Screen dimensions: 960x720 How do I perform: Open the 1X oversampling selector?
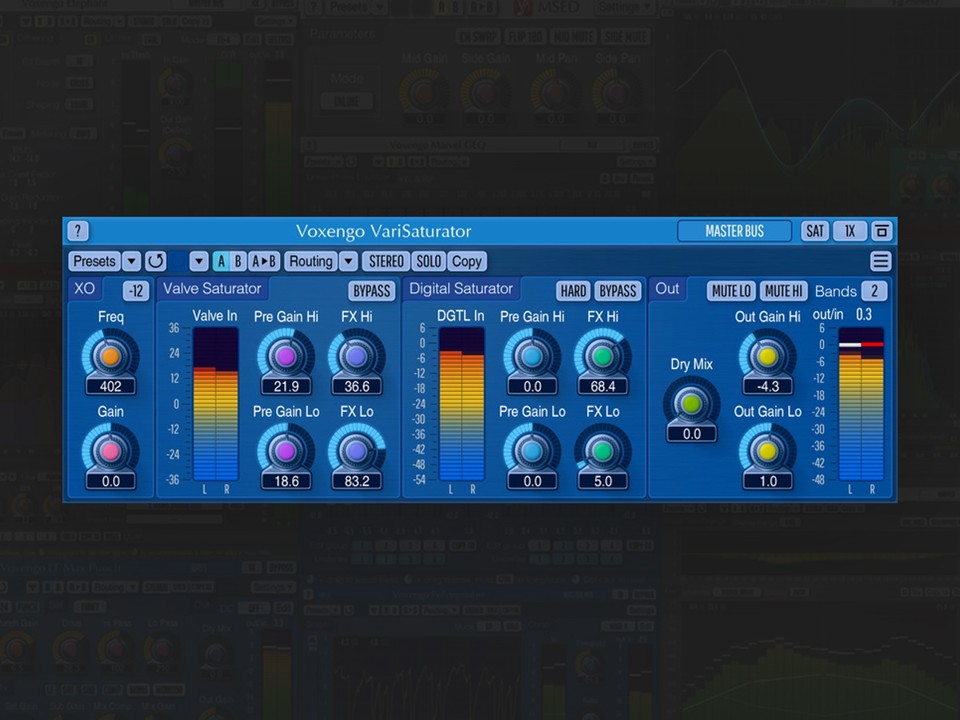tap(850, 231)
